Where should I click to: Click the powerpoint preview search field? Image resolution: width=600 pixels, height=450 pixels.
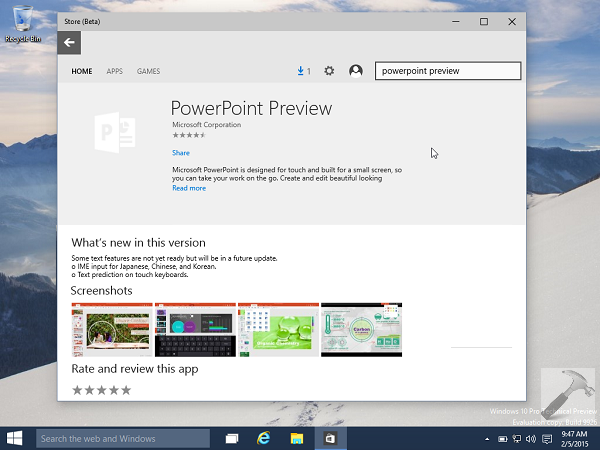click(x=447, y=71)
